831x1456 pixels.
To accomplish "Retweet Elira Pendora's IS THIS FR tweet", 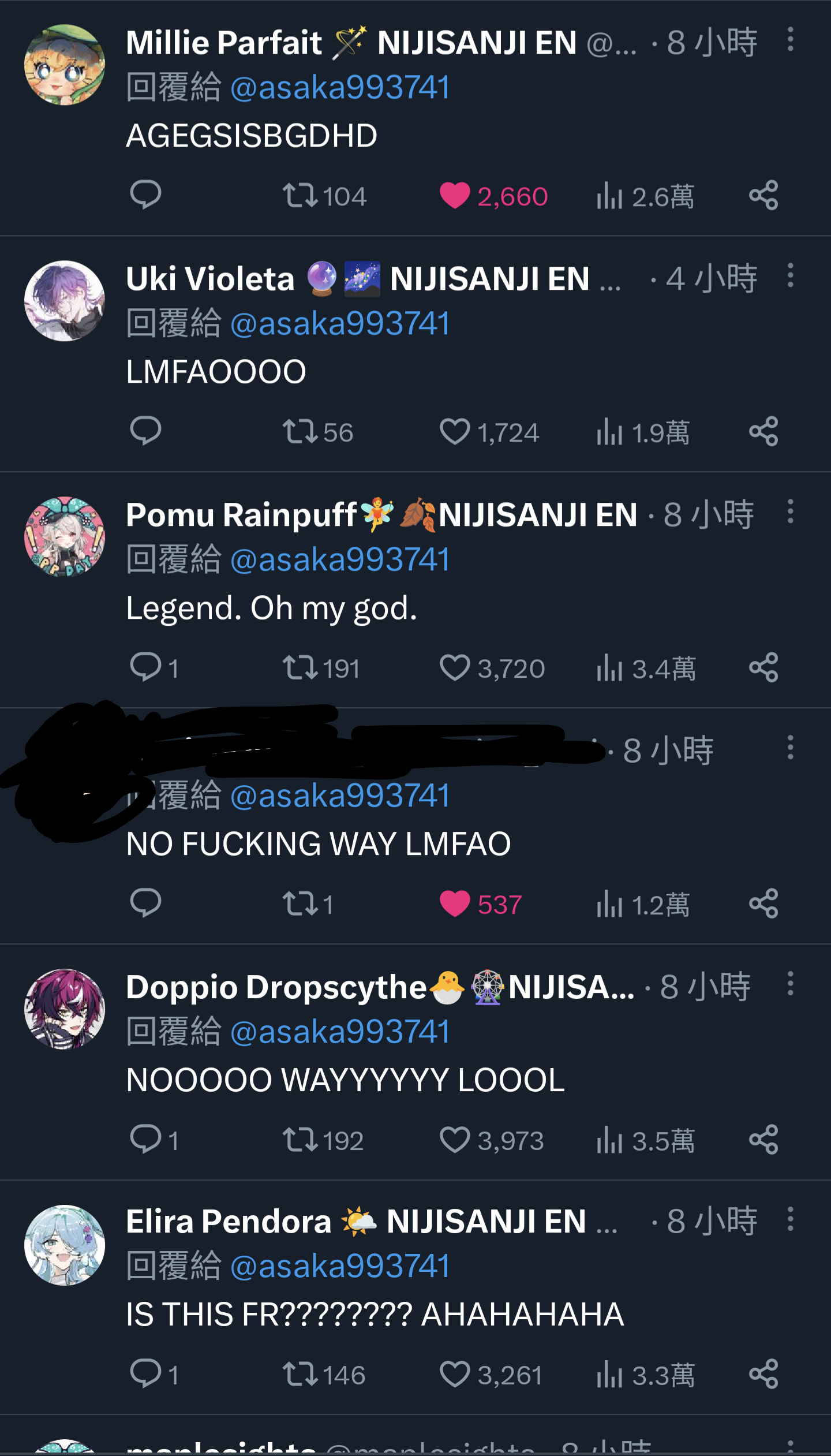I will [324, 1375].
